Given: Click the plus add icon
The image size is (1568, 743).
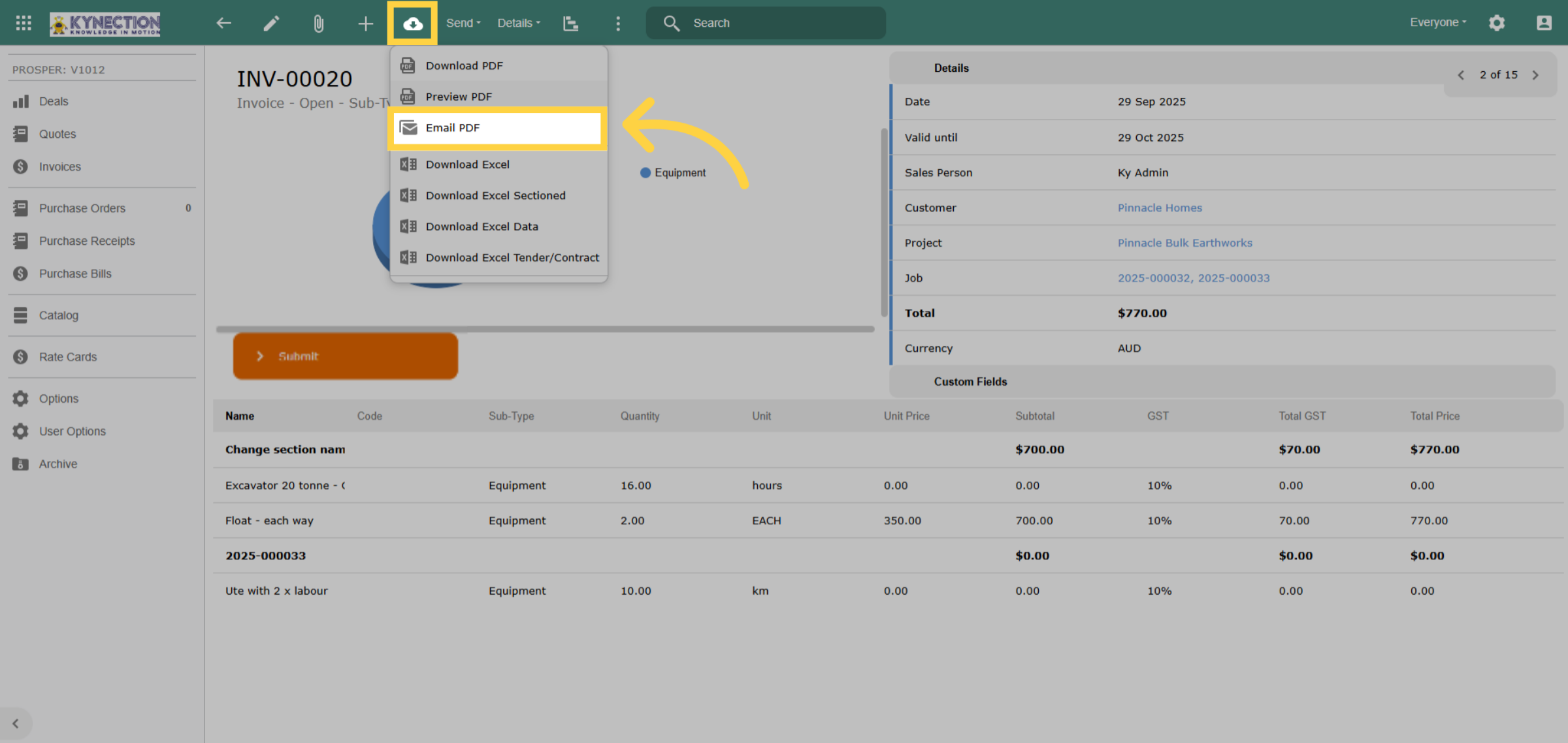Looking at the screenshot, I should (365, 24).
